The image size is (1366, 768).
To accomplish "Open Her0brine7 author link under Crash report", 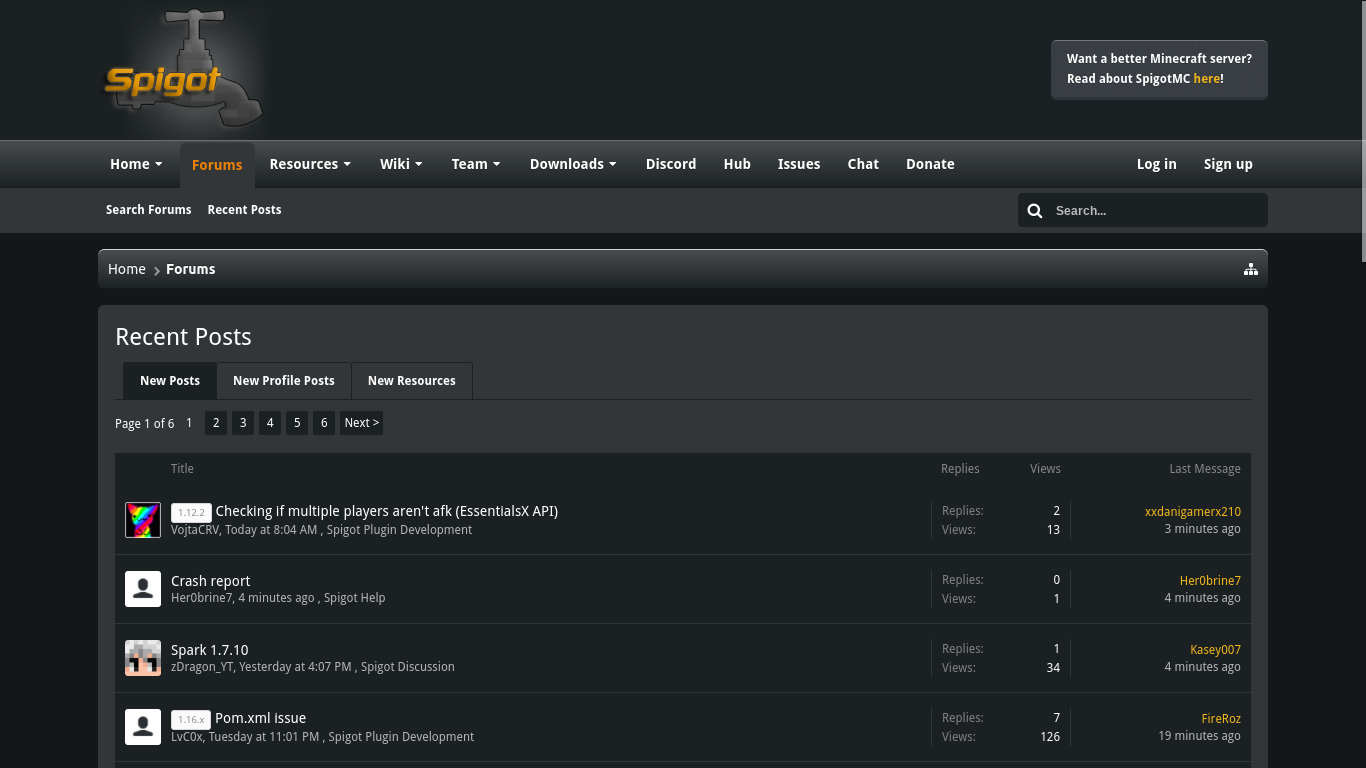I will pyautogui.click(x=202, y=598).
